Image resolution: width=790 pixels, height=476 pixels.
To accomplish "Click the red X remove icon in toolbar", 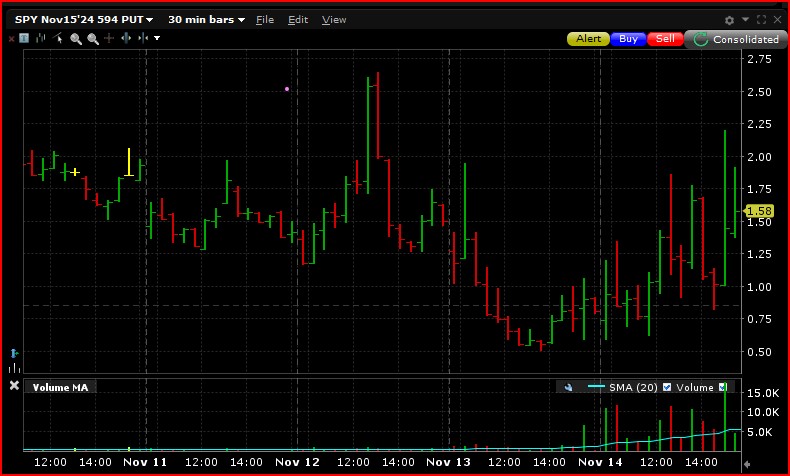I will [x=11, y=38].
